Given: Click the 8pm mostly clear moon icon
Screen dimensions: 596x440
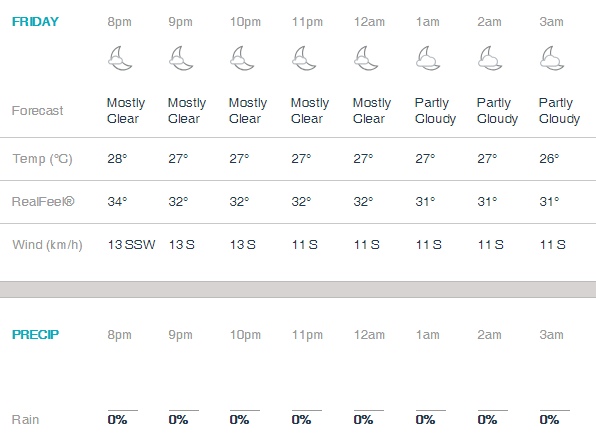Looking at the screenshot, I should pyautogui.click(x=120, y=58).
